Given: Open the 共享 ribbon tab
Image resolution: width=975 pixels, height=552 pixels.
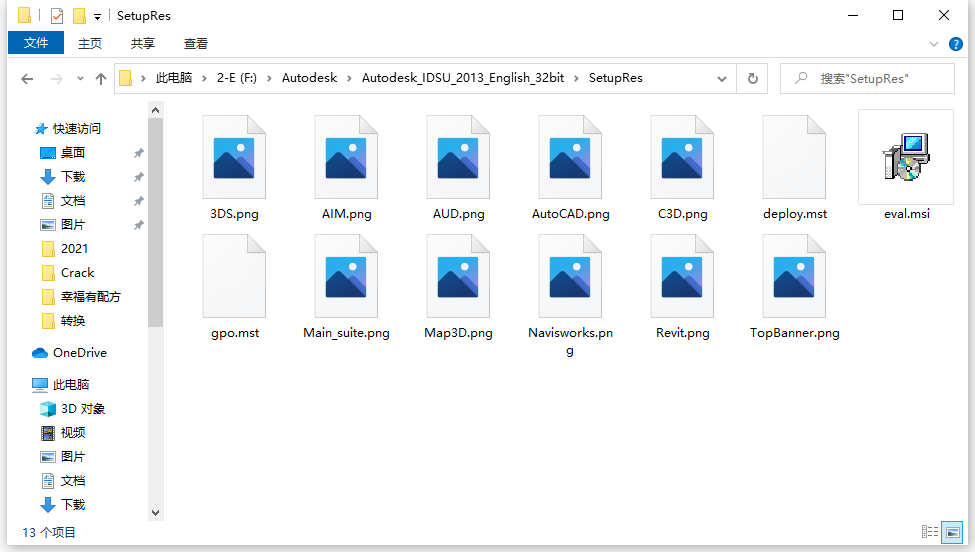Looking at the screenshot, I should (x=142, y=44).
